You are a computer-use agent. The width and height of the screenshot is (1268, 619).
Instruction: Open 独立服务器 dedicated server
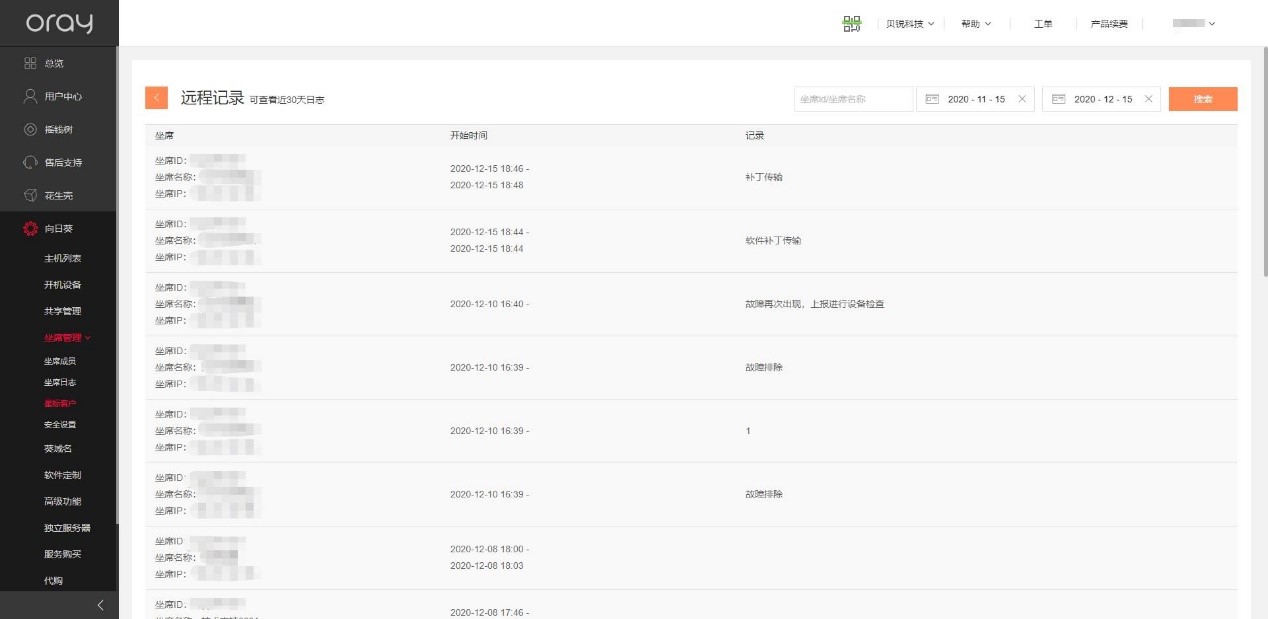click(67, 528)
